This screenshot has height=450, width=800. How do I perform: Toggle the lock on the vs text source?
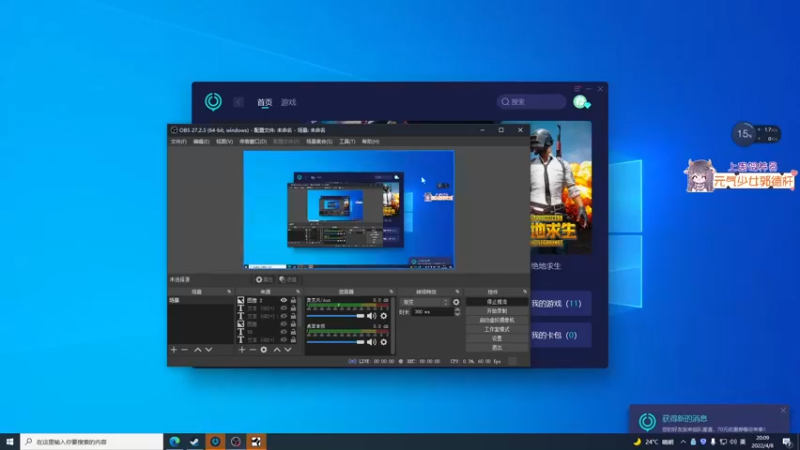(293, 332)
